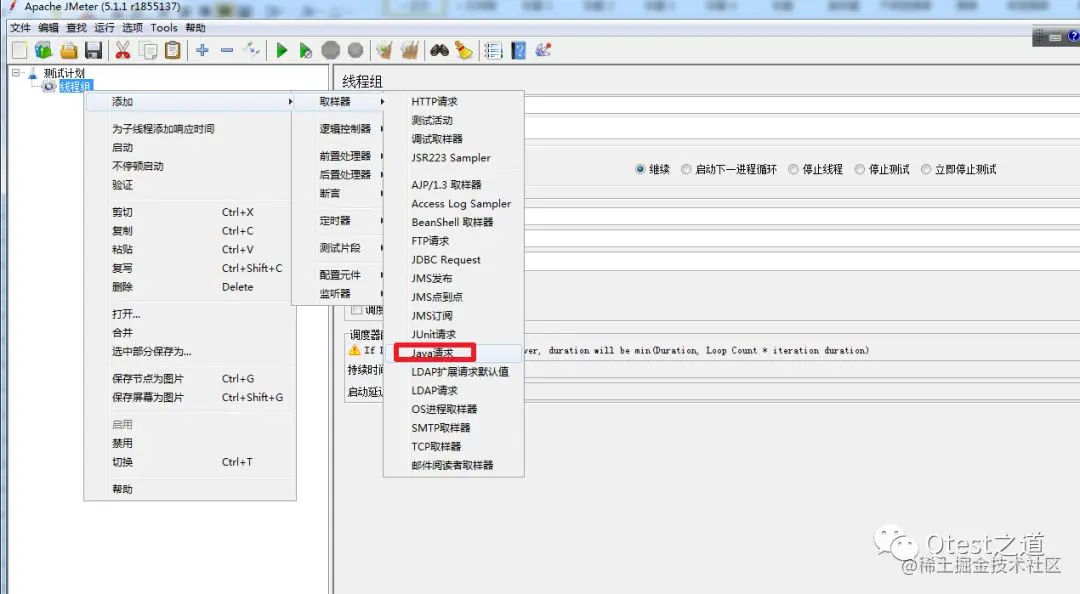Open Search with binoculars icon
Screen dimensions: 1080x594
click(x=439, y=50)
